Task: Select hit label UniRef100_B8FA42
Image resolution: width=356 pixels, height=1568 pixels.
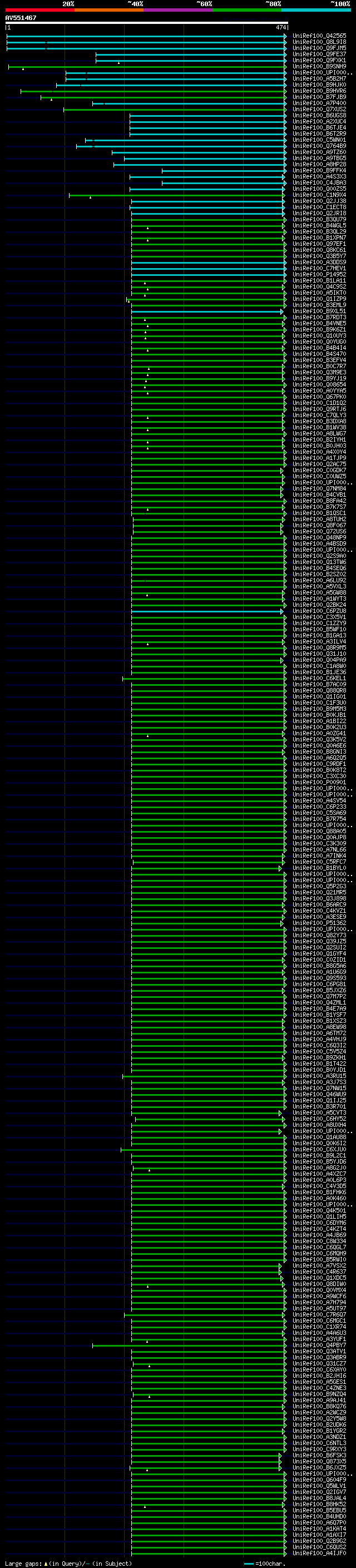Action: (x=319, y=501)
